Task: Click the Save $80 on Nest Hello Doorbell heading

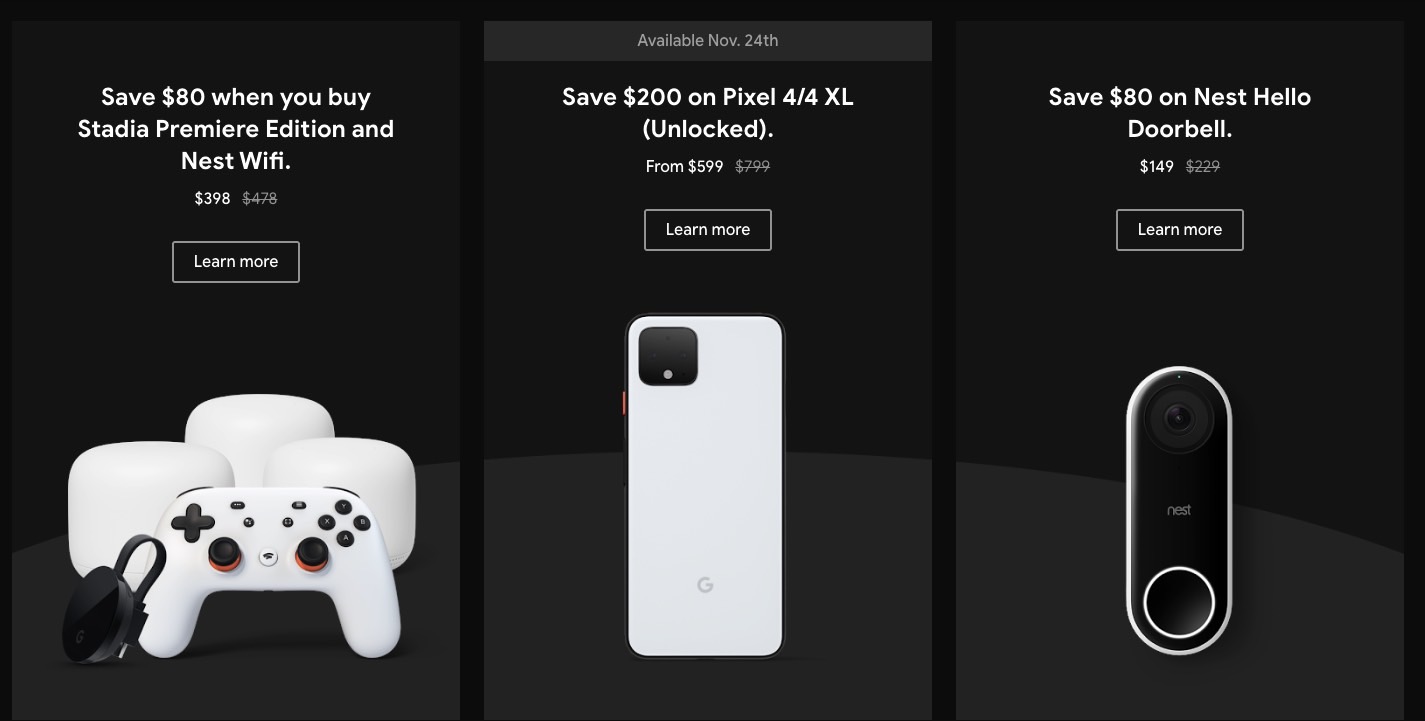Action: tap(1180, 113)
